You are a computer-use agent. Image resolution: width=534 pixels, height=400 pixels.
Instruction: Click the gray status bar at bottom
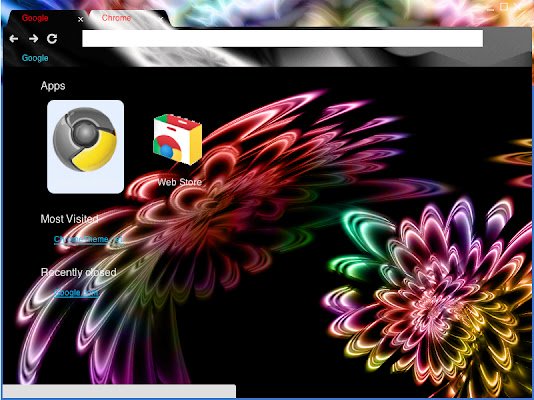(119, 391)
